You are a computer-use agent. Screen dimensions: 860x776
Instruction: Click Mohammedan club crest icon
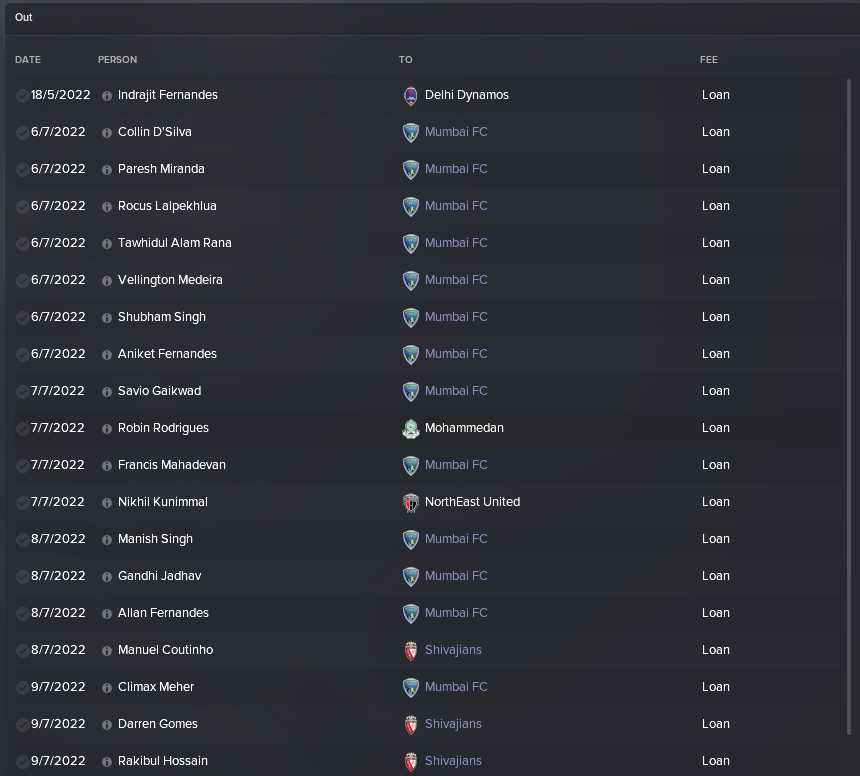coord(410,428)
